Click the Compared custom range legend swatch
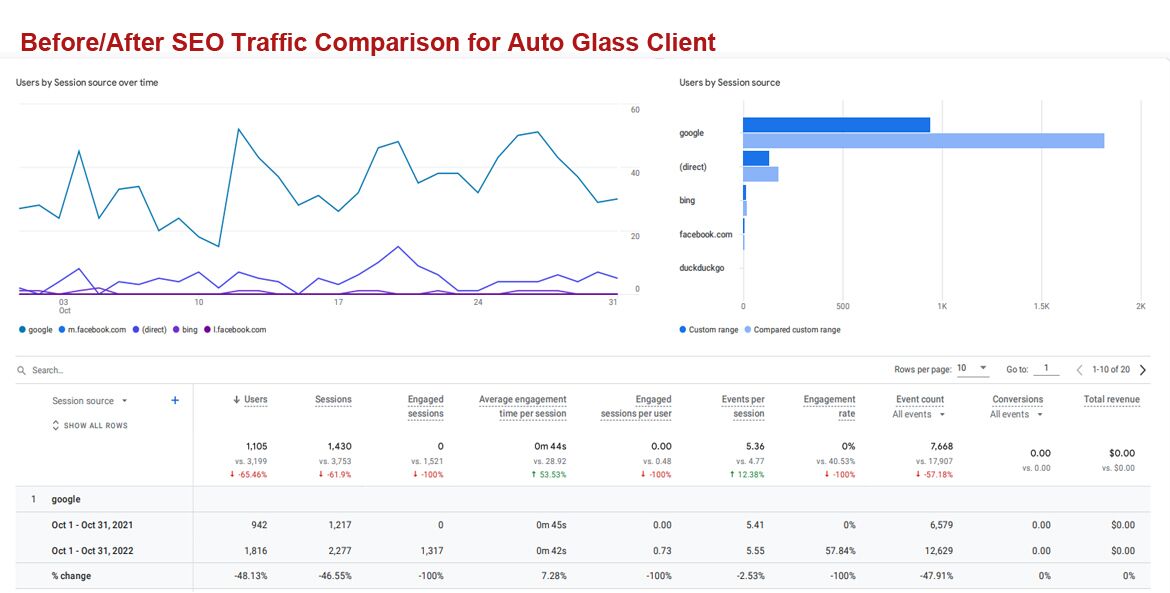Viewport: 1170px width, 593px height. [x=748, y=329]
